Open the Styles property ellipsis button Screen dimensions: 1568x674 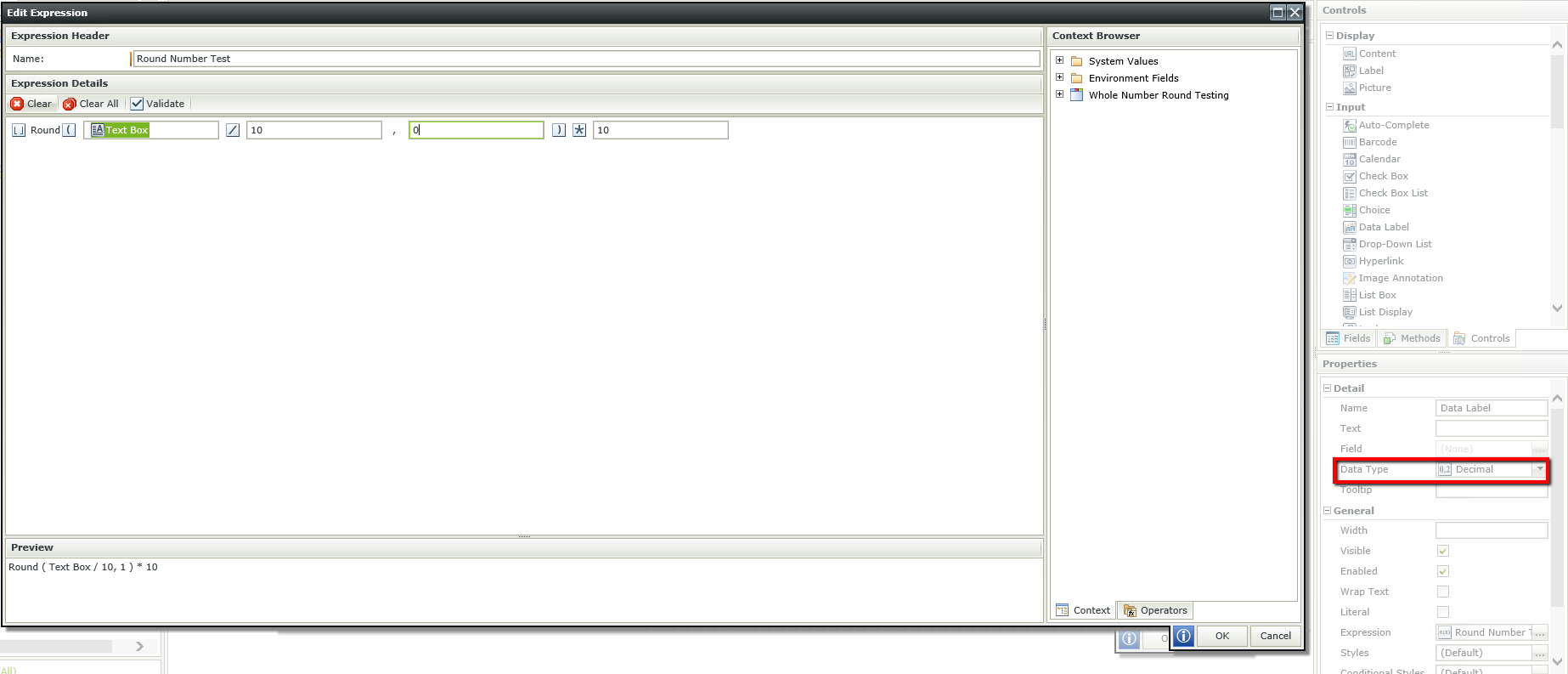click(x=1539, y=653)
